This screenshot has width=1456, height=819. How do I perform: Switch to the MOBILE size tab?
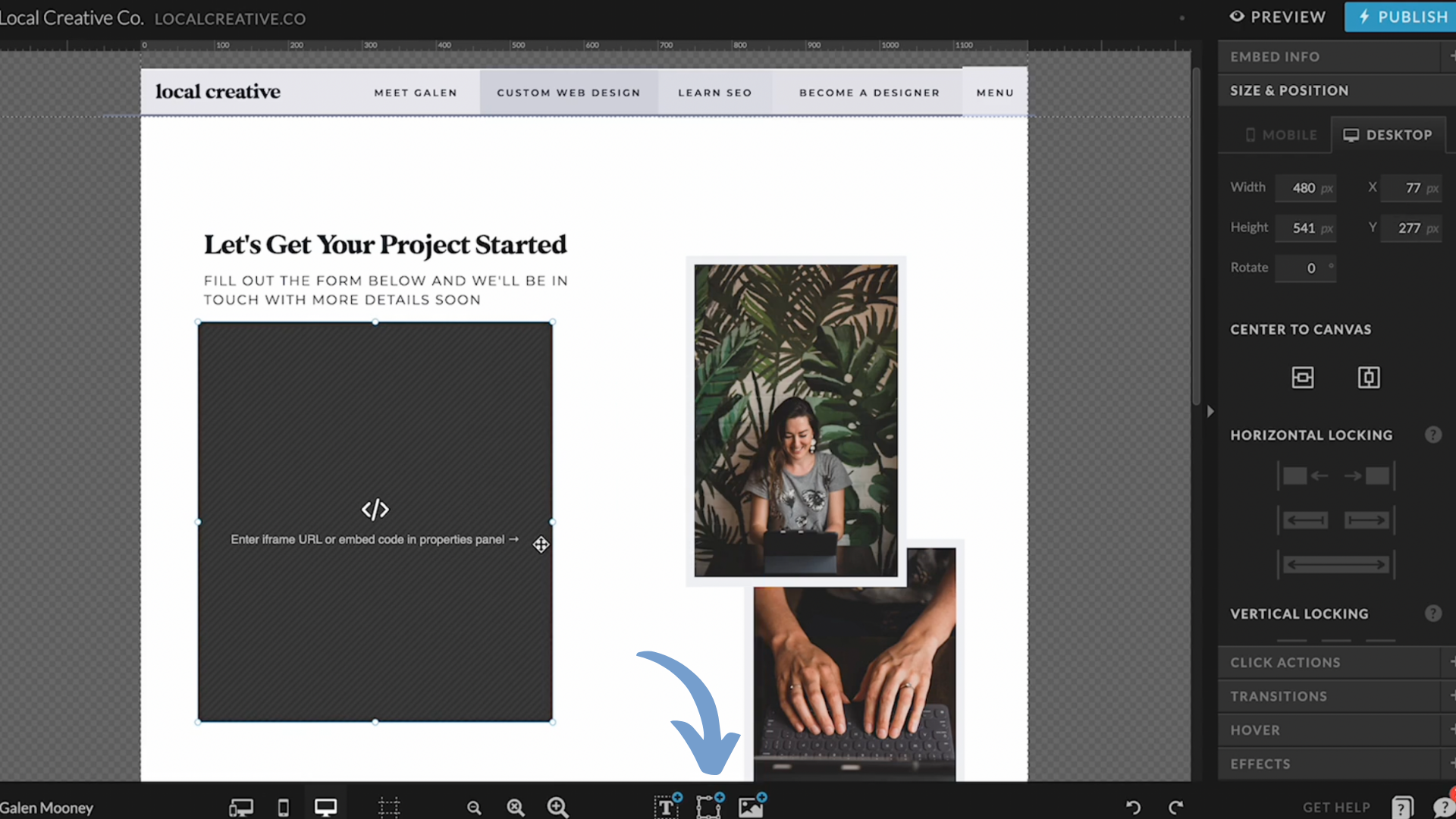coord(1281,134)
